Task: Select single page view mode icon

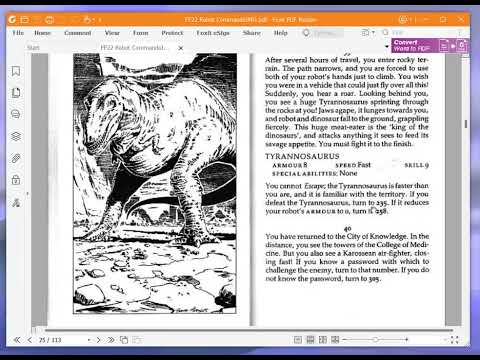Action: click(298, 340)
